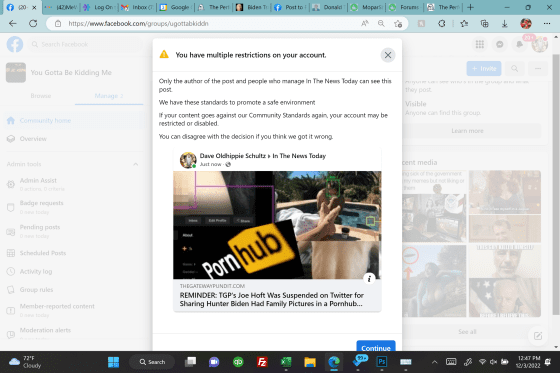
Task: Open Dave Oldhippie Schultz profile picture
Action: [188, 160]
